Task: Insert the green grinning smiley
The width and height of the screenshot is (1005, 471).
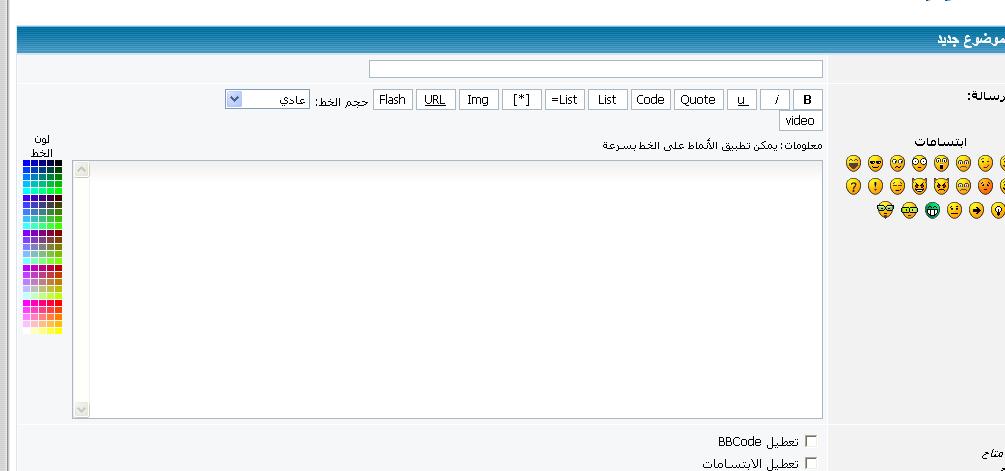Action: pos(932,210)
